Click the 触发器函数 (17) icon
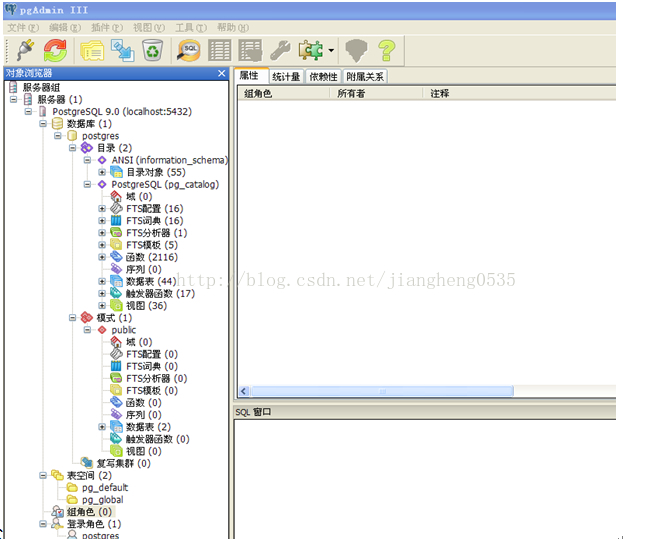672x539 pixels. tap(116, 293)
